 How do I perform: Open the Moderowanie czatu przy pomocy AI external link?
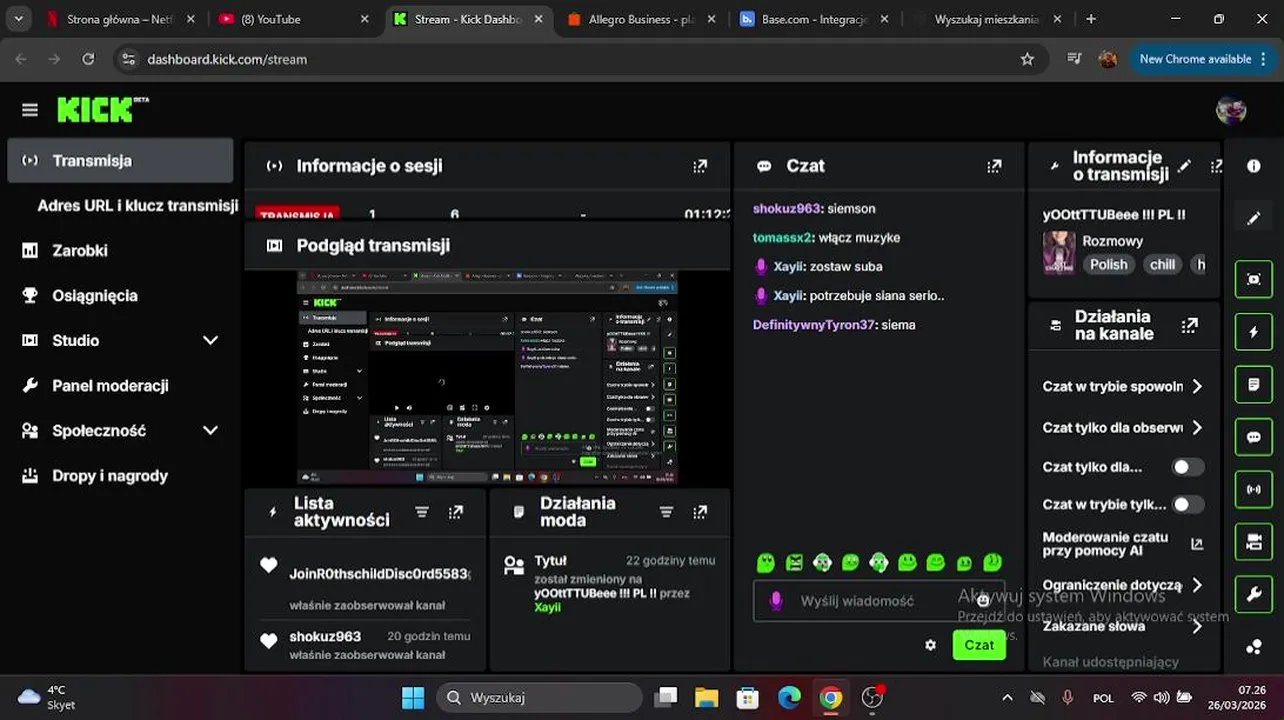pyautogui.click(x=1197, y=544)
